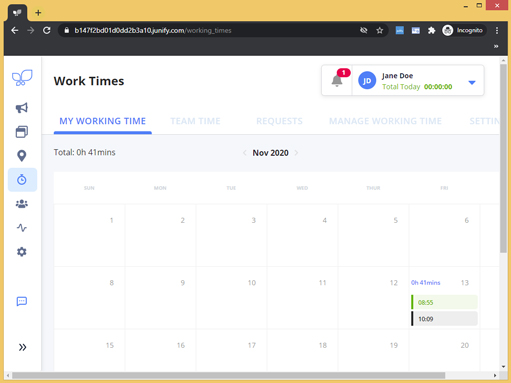This screenshot has width=511, height=383.
Task: Switch to Requests tab
Action: [279, 121]
